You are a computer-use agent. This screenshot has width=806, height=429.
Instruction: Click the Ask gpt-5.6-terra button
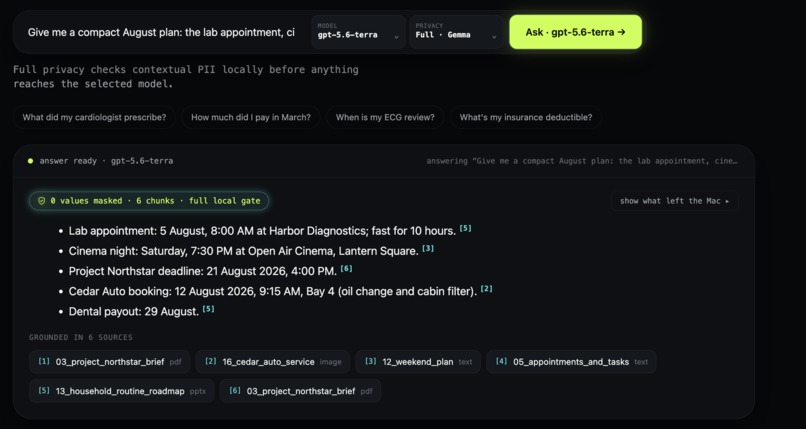pos(575,32)
